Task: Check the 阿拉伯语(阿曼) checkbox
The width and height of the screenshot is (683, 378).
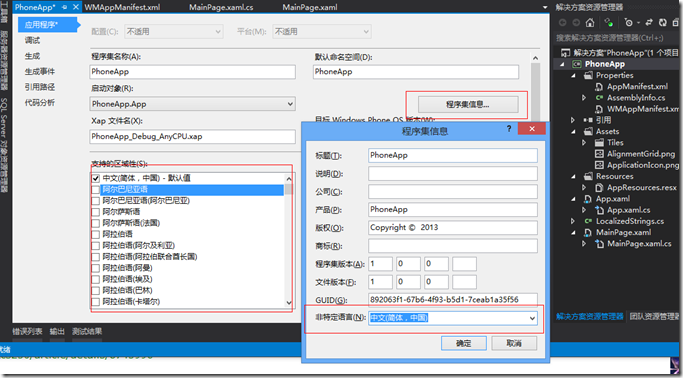Action: coord(96,268)
